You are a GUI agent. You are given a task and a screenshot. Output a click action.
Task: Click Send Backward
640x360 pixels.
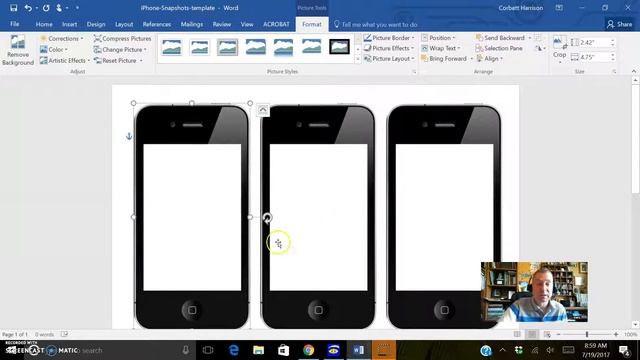500,38
